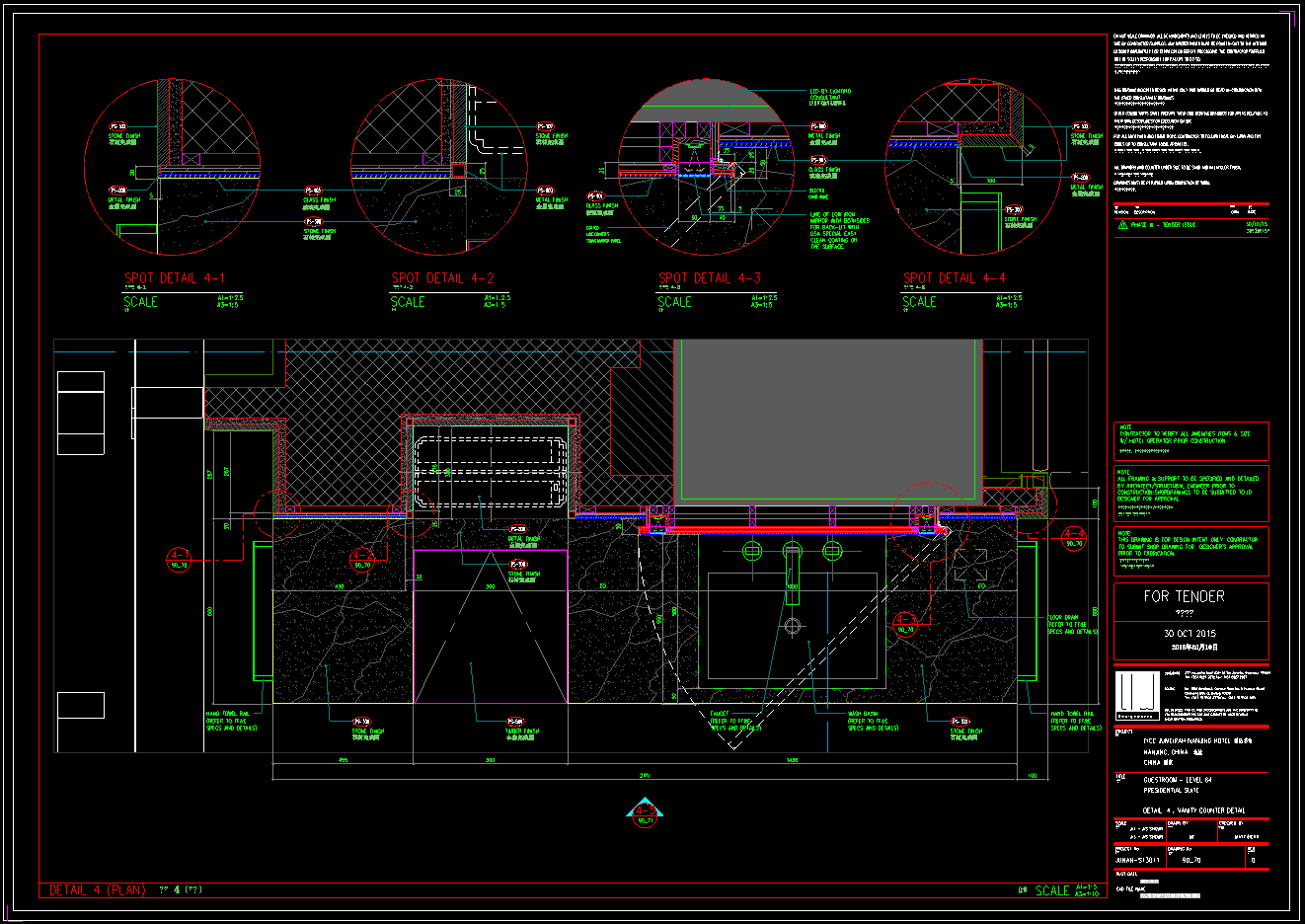Select the LED lighting annotation
1305x924 pixels.
(x=830, y=97)
